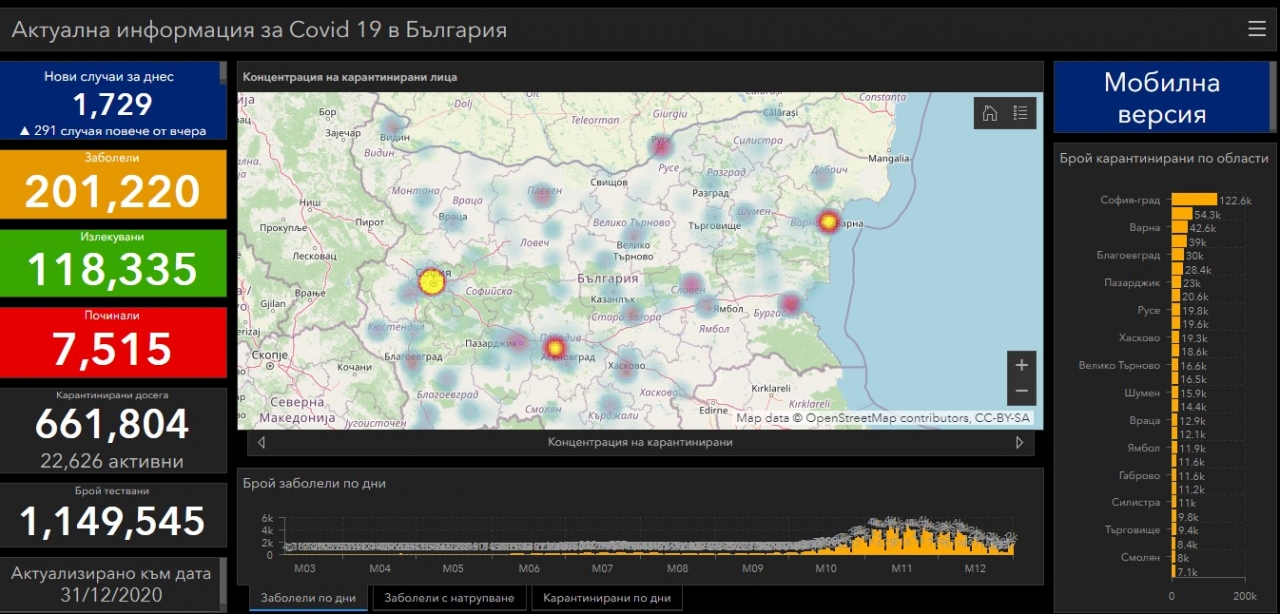Switch to Заболели с натрупване tab
1280x614 pixels.
(449, 598)
